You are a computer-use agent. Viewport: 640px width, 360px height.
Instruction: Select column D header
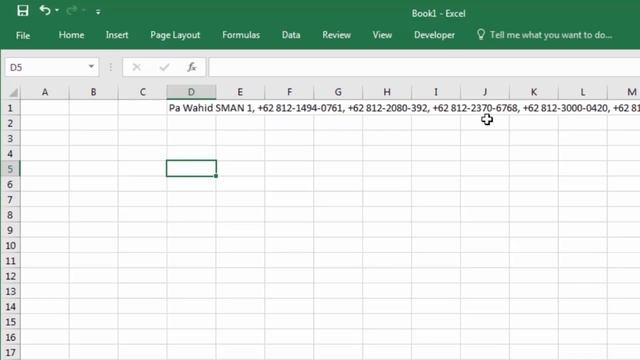pyautogui.click(x=191, y=92)
